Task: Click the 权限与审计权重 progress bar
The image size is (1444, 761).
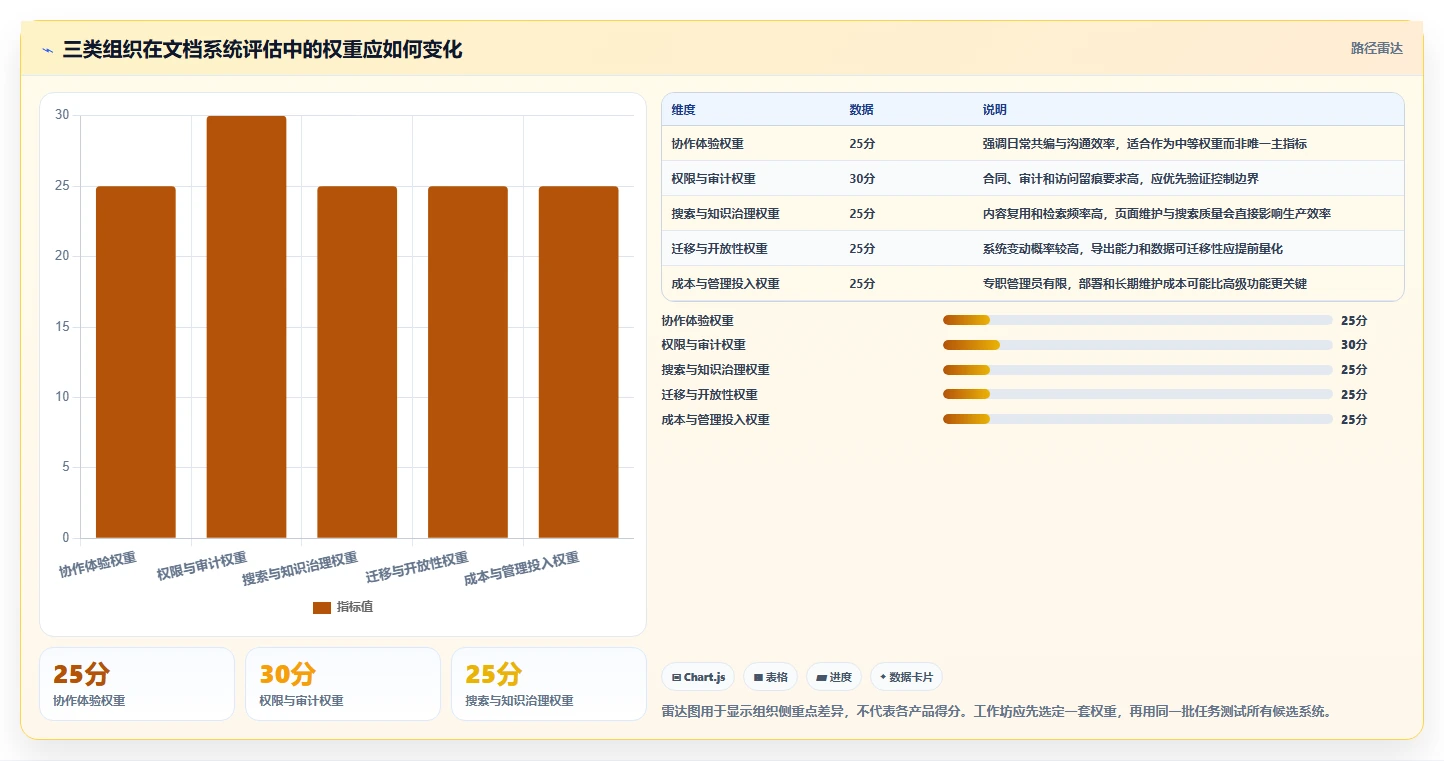Action: 1138,345
